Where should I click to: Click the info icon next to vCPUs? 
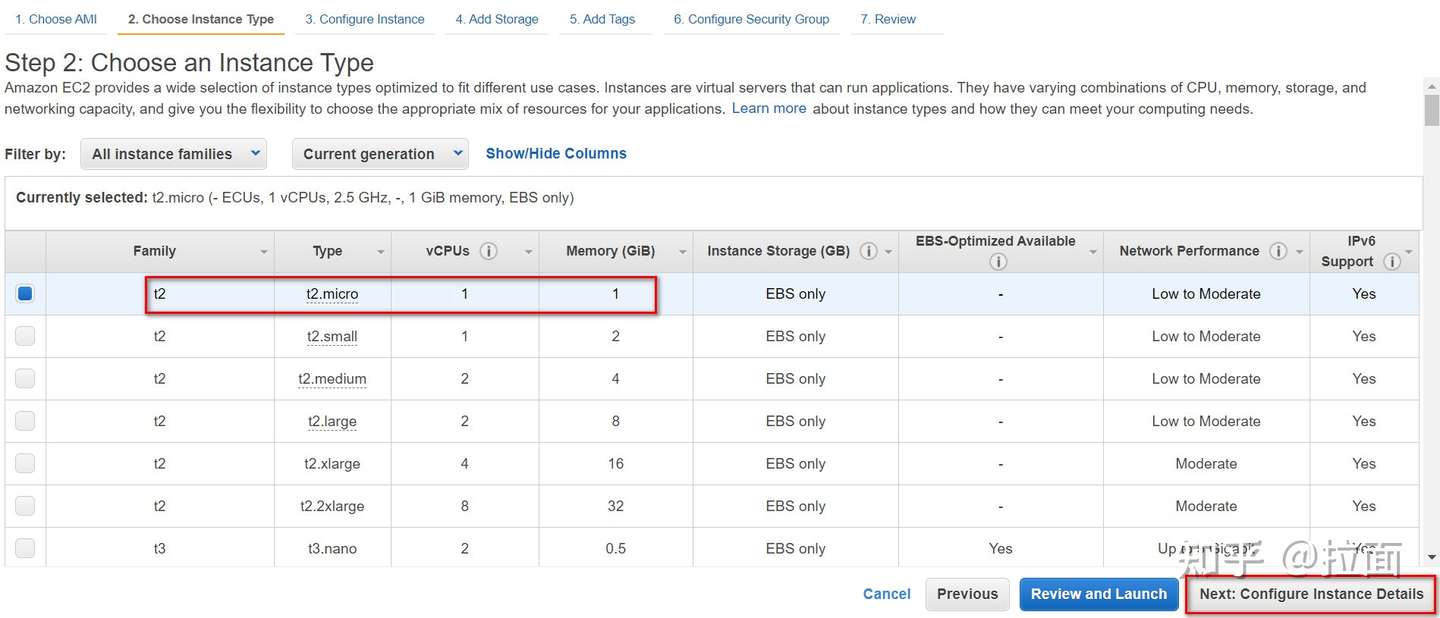click(x=488, y=251)
